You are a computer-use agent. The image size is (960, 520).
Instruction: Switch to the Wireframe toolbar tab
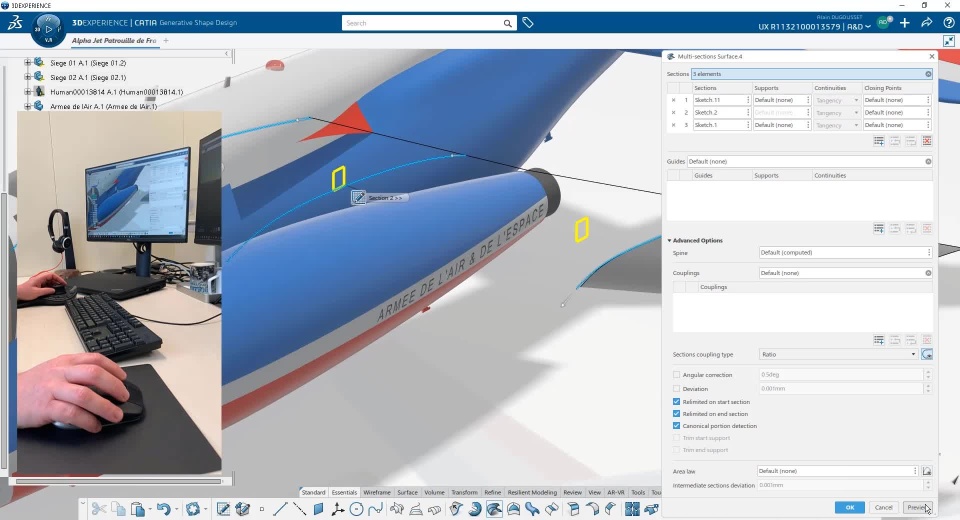377,492
